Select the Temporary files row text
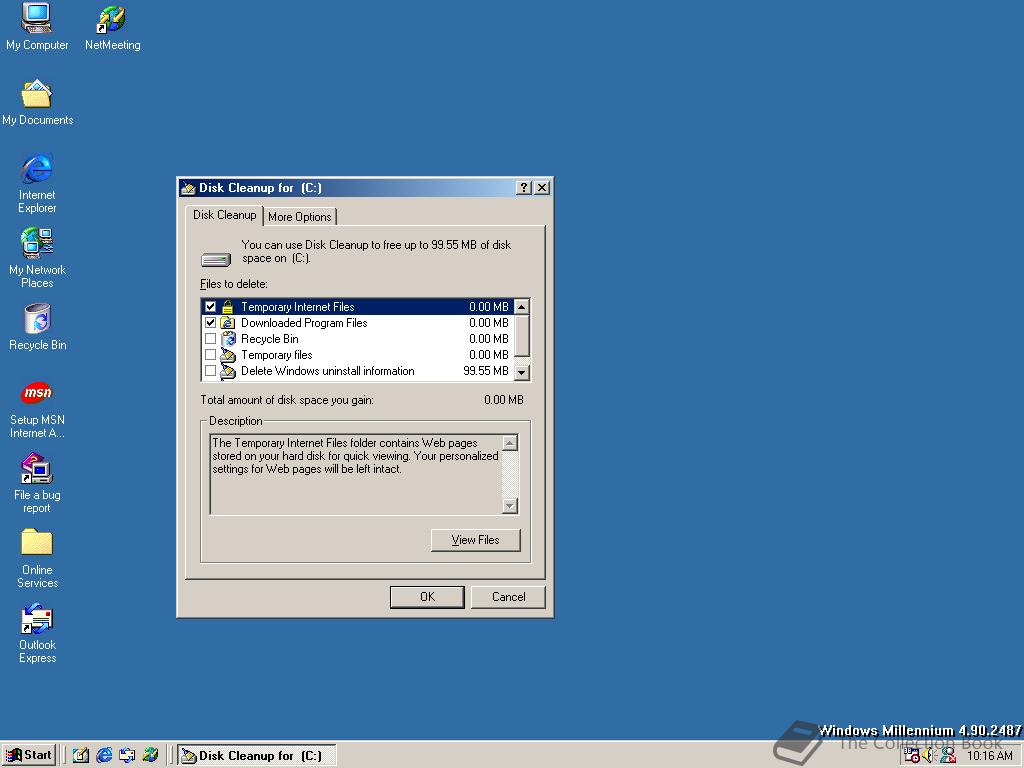This screenshot has width=1024, height=768. pyautogui.click(x=276, y=355)
